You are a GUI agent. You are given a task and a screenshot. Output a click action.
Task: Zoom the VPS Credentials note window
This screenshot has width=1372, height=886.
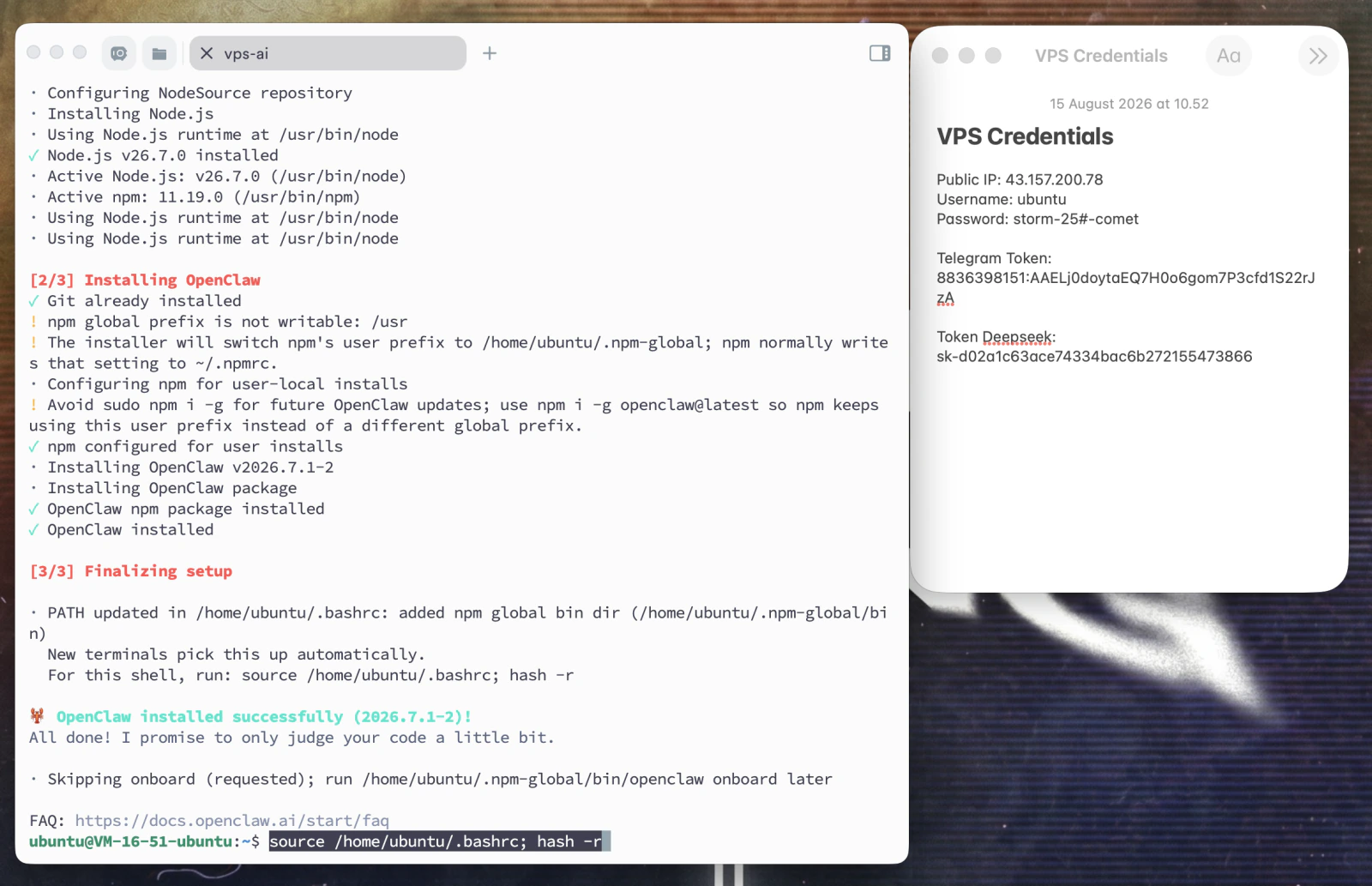(x=993, y=55)
